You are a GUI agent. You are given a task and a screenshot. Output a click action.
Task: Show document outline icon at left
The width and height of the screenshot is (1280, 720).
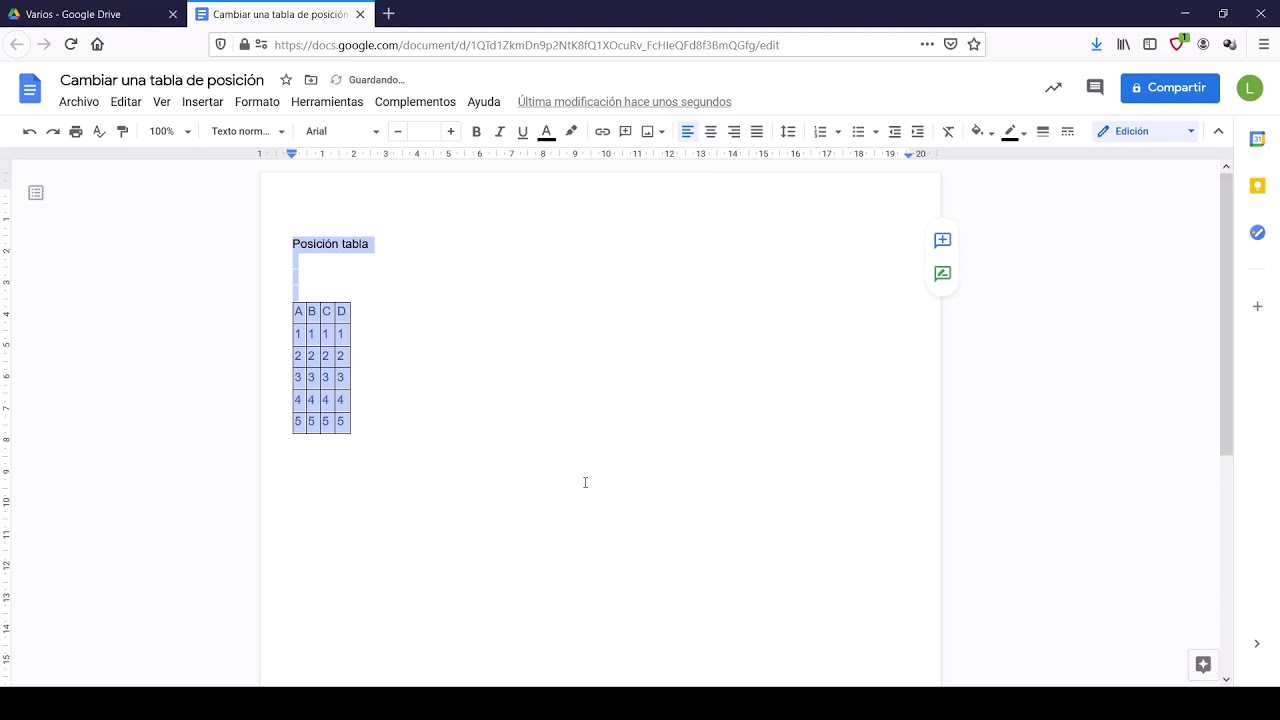36,193
